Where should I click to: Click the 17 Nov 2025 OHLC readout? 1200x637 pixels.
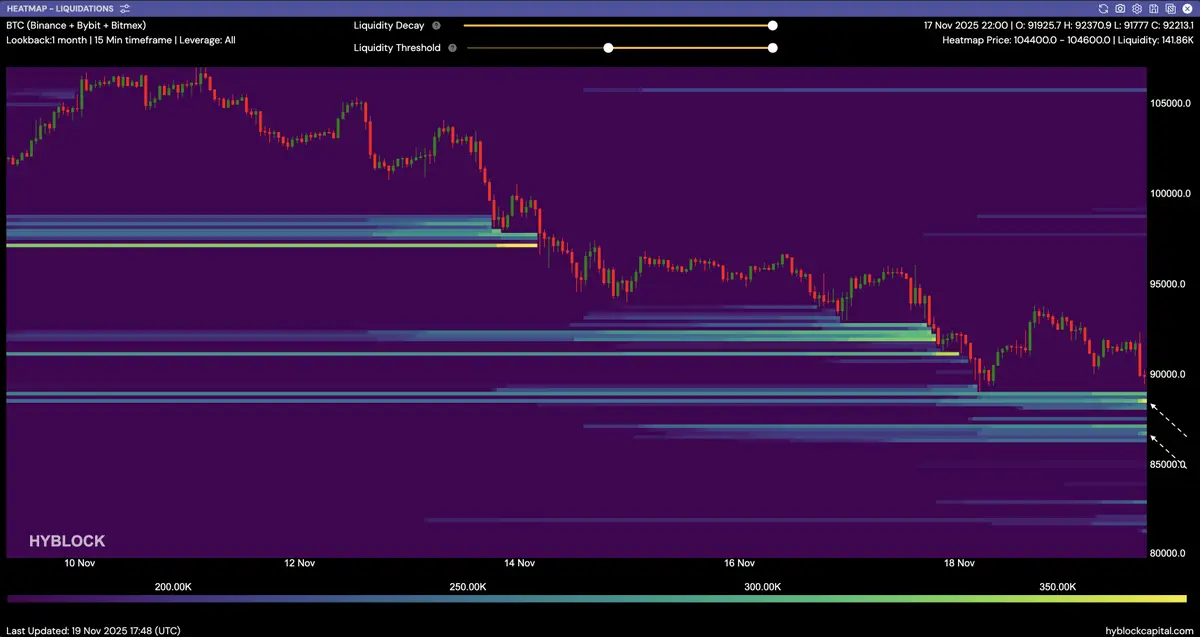click(x=1059, y=25)
